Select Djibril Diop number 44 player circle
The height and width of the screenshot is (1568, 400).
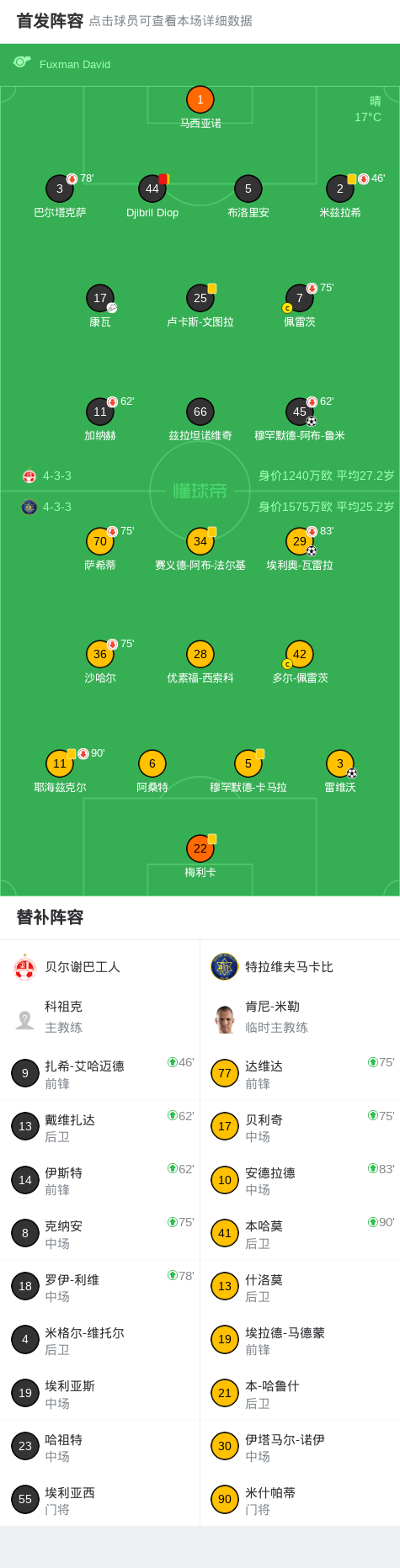152,189
